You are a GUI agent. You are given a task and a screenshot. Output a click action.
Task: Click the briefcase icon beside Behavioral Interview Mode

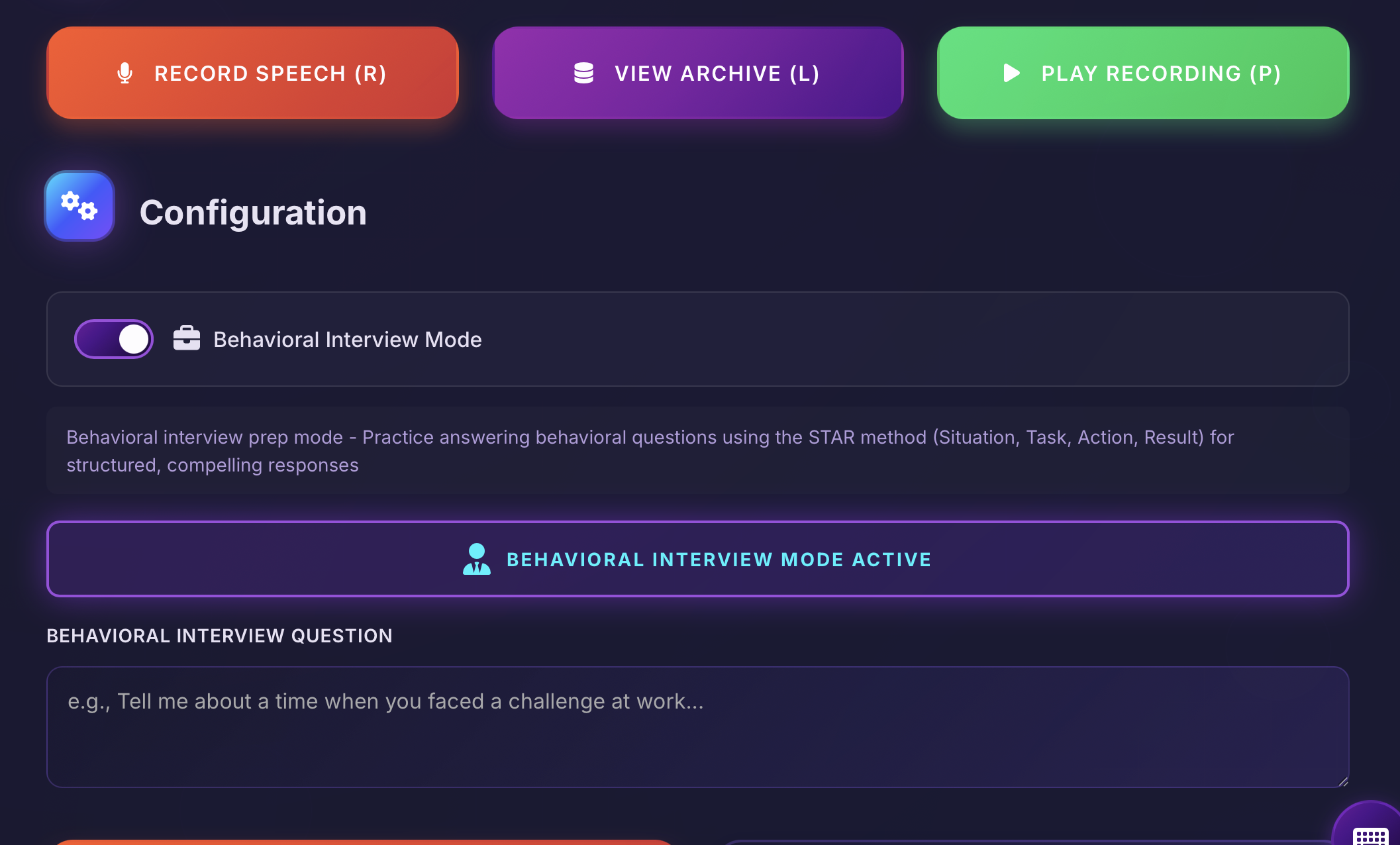pos(187,338)
